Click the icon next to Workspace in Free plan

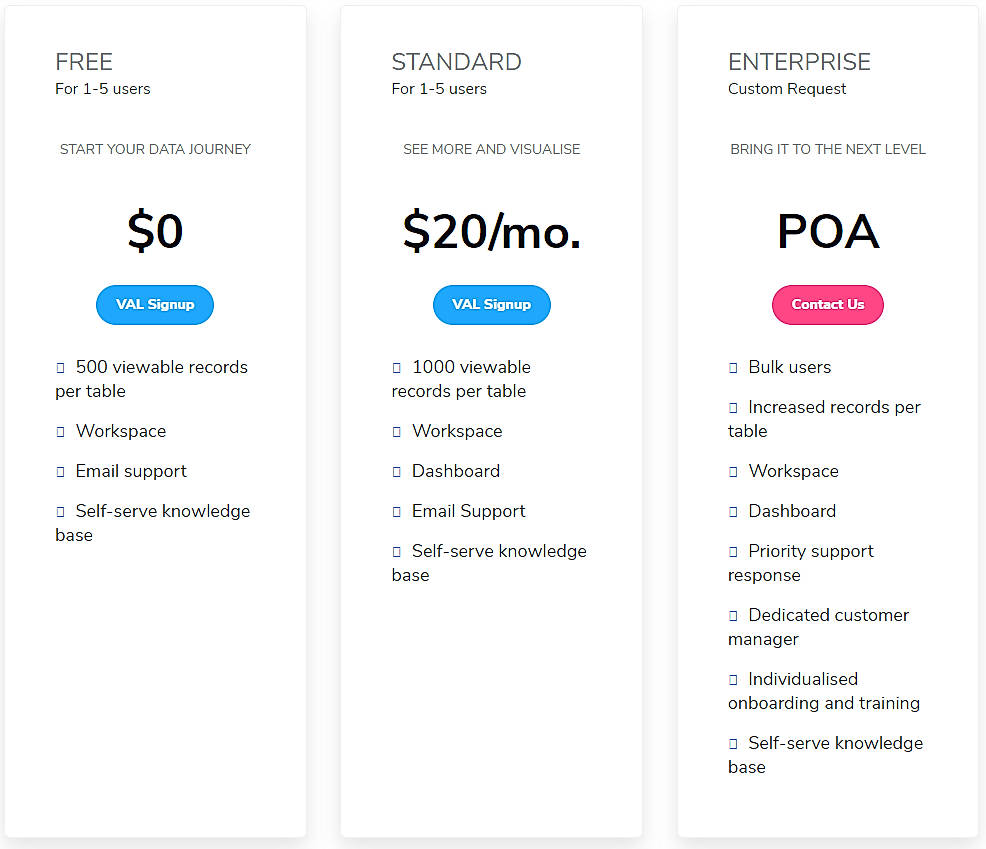59,430
